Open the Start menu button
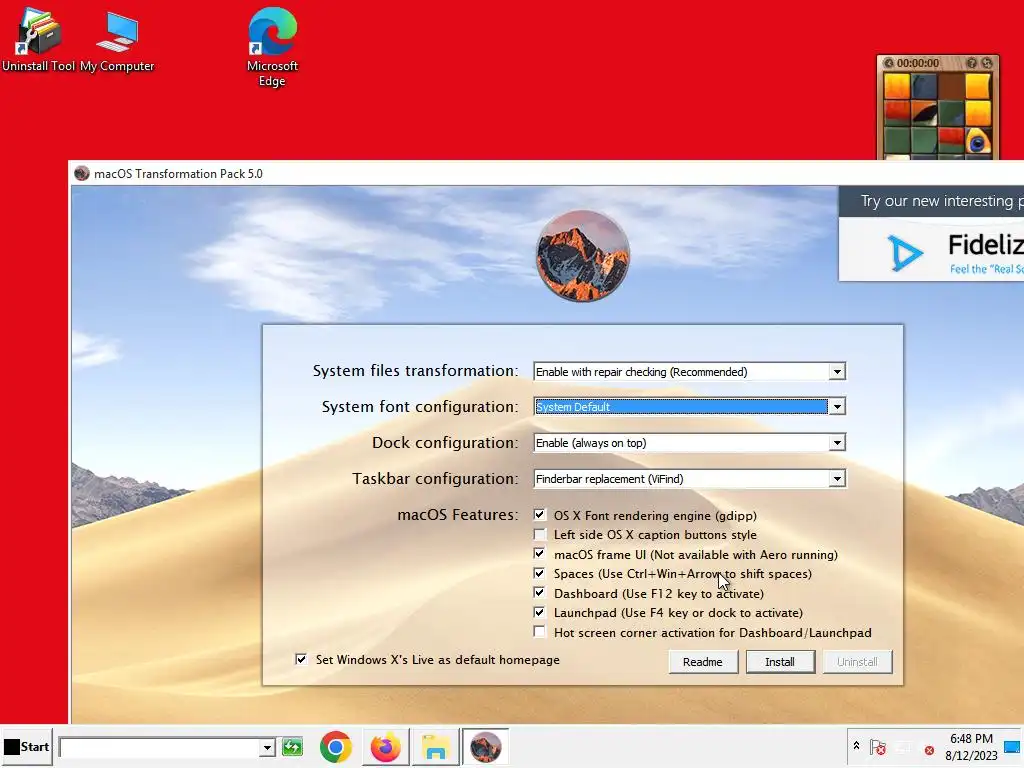 [x=26, y=746]
